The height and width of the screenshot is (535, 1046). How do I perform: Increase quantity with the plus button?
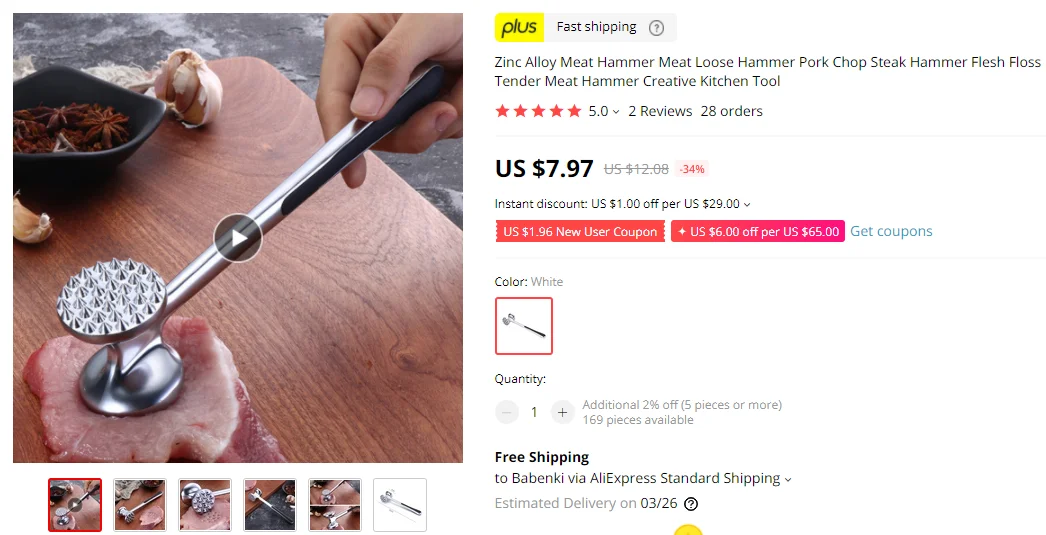(562, 412)
